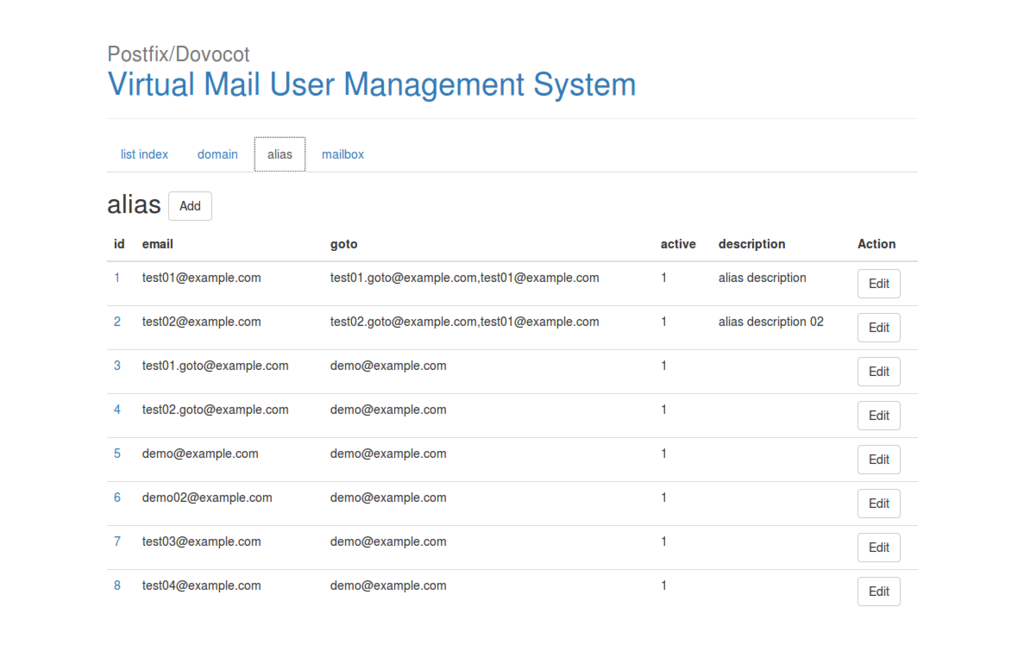Click goto value test02.goto@example.com,test01@example.com
This screenshot has height=645, width=1024.
(x=464, y=322)
